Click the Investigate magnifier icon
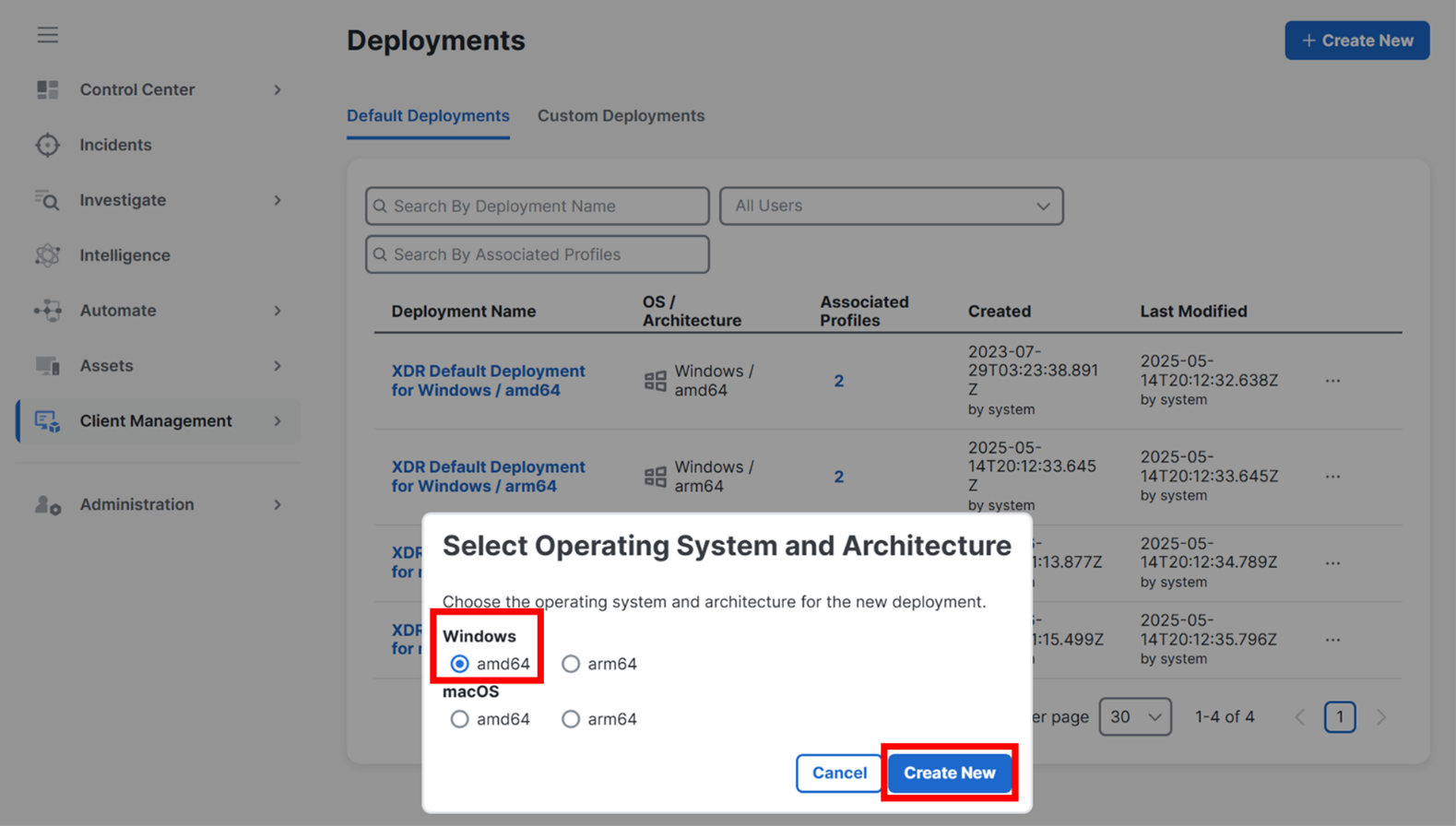This screenshot has width=1456, height=826. click(x=47, y=200)
